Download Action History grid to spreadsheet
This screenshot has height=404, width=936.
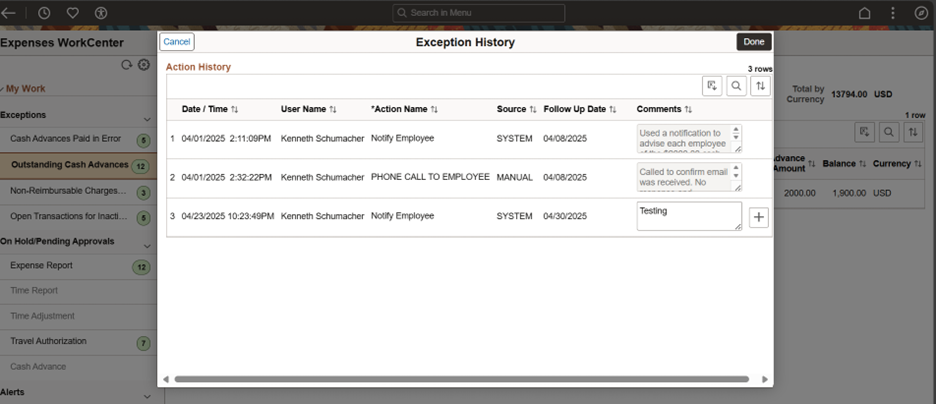pyautogui.click(x=712, y=86)
